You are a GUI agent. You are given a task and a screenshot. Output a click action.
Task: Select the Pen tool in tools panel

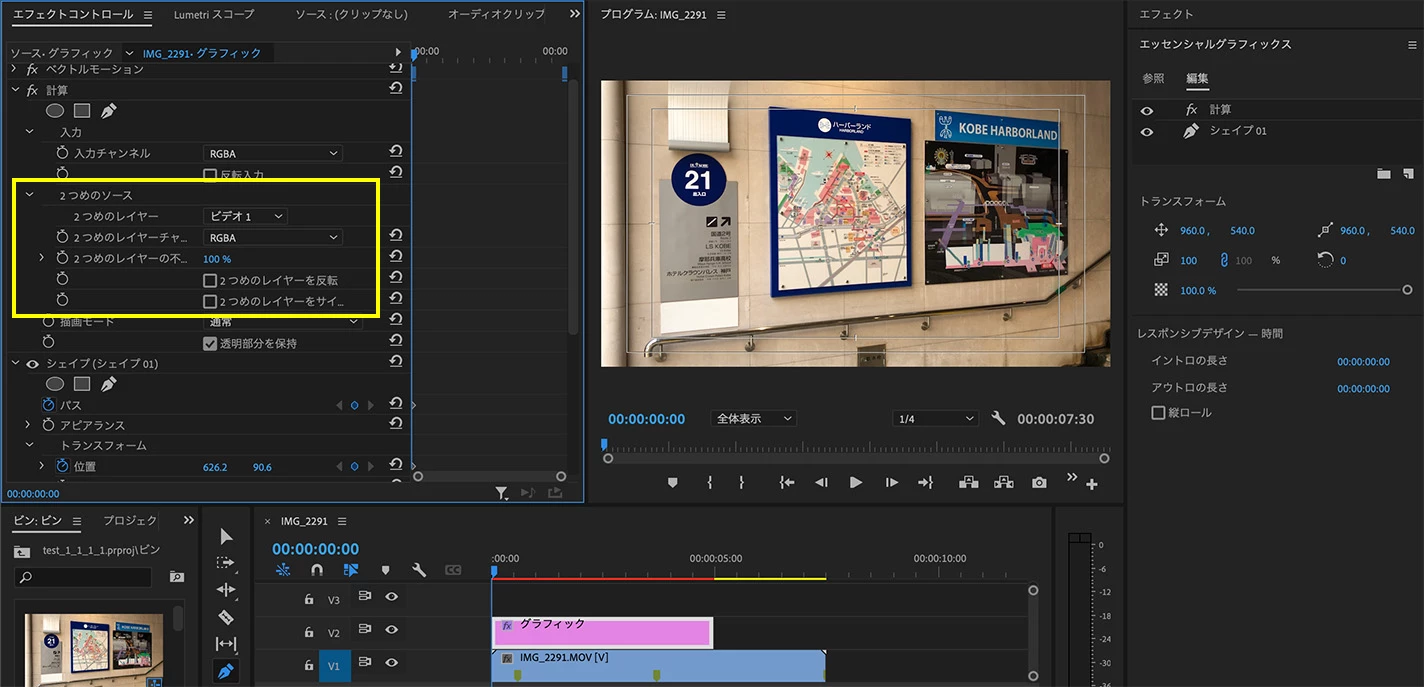pyautogui.click(x=226, y=671)
